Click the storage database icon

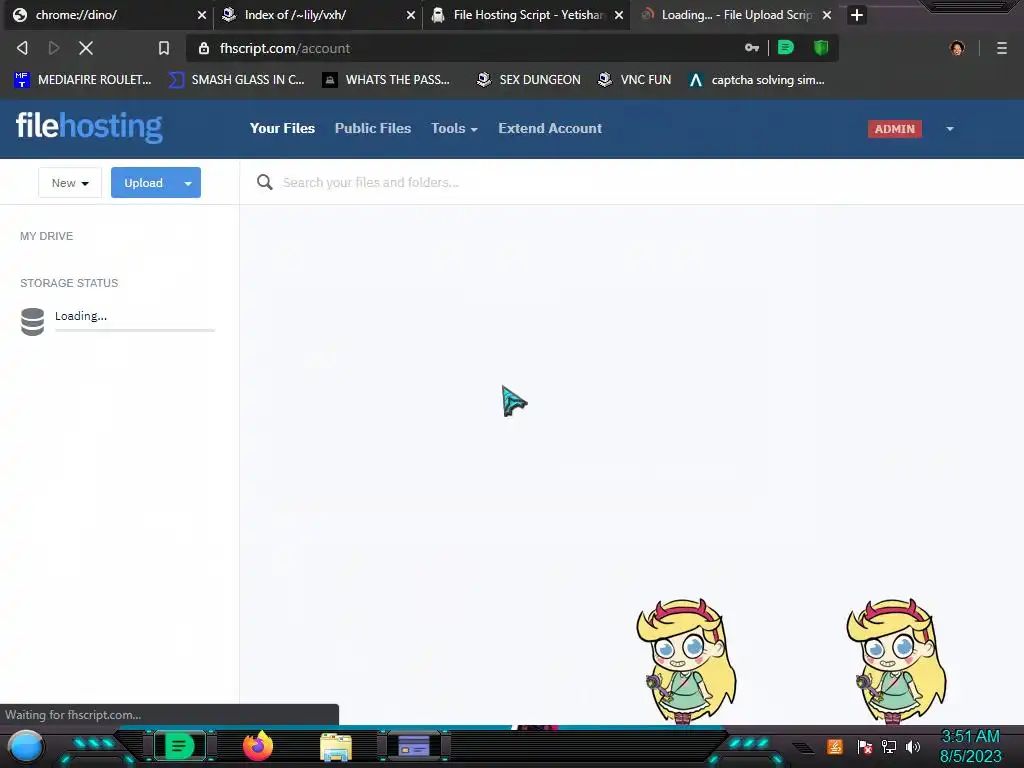[x=32, y=322]
